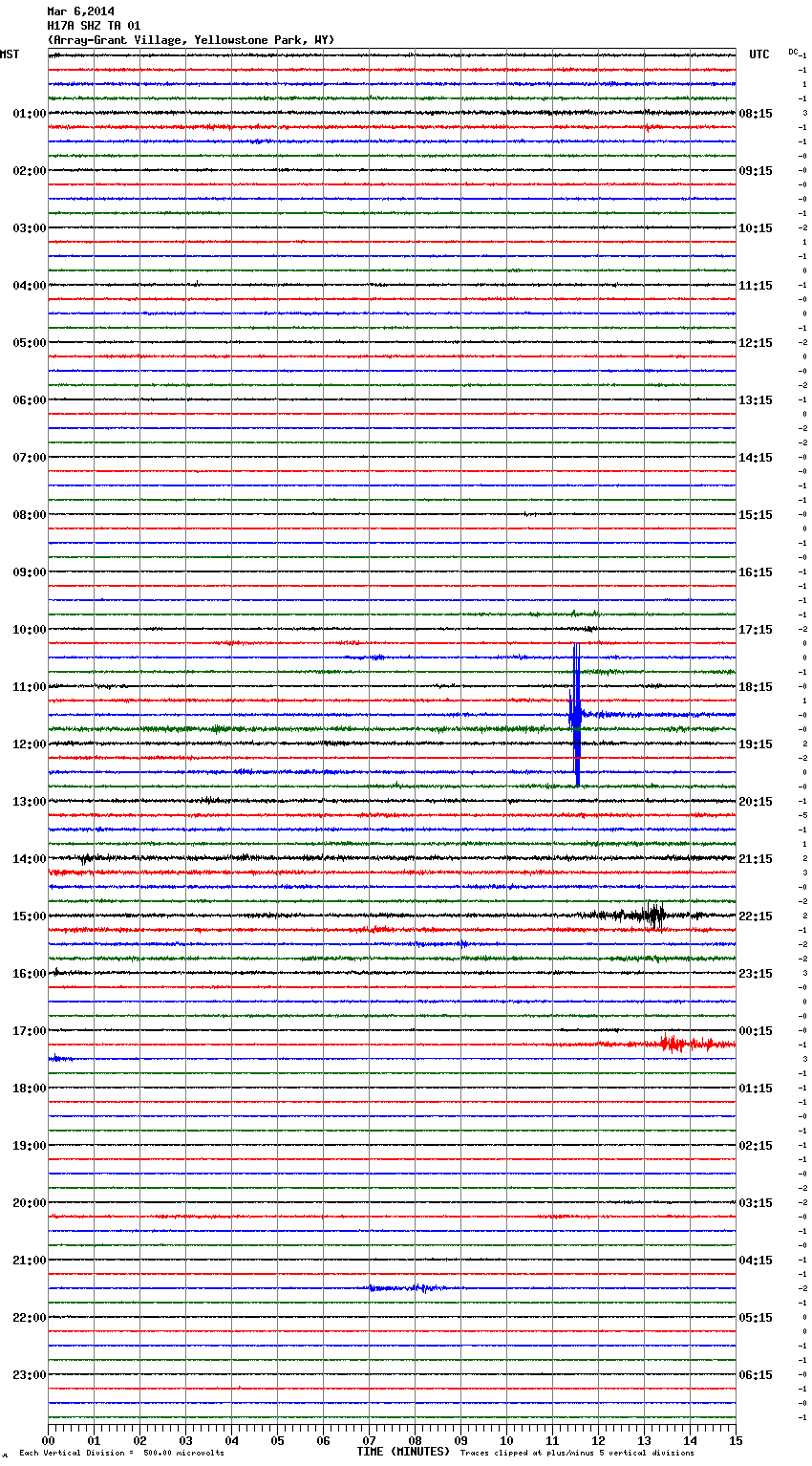Screen dimensions: 812x1466
Task: Click 'Each Vertical Division = 500.00 microvolts' note
Action: (x=121, y=1454)
